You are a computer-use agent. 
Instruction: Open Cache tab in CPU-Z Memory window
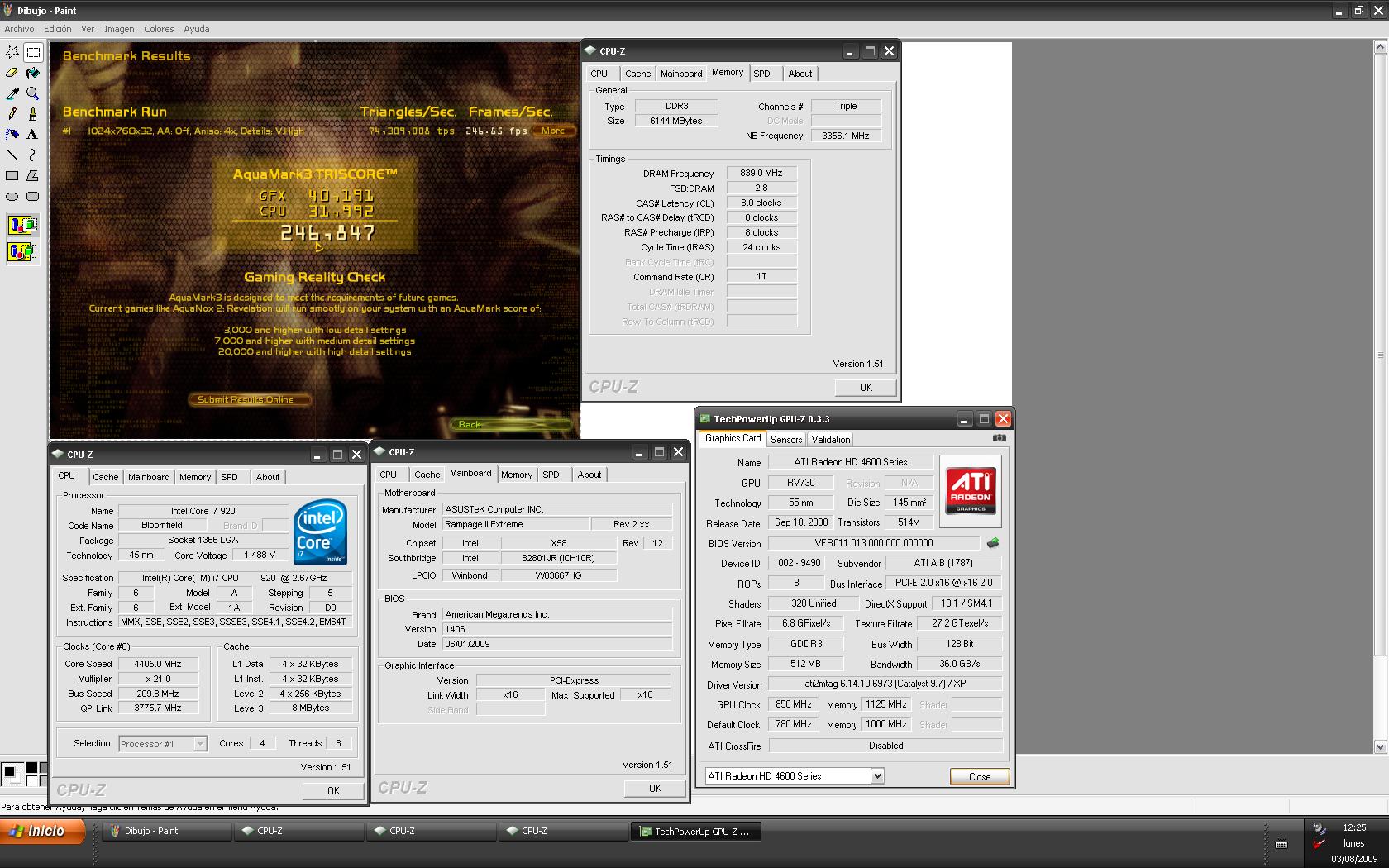(638, 74)
